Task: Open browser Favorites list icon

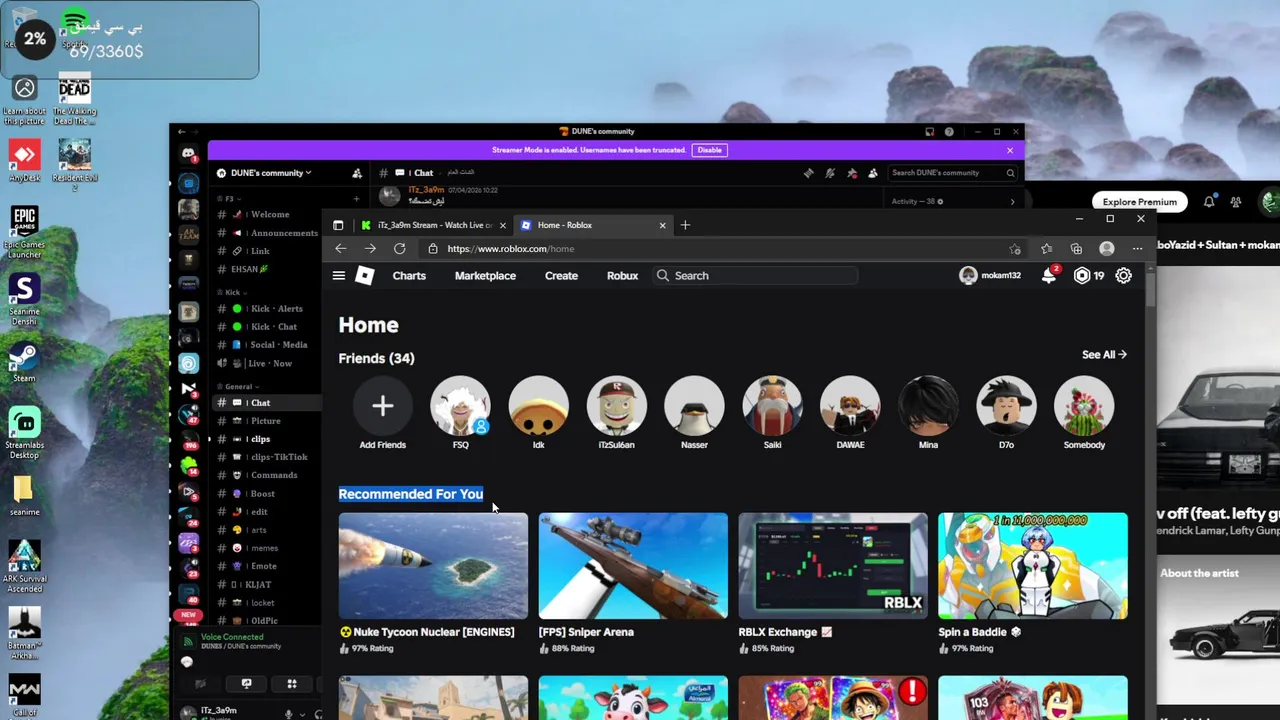Action: pyautogui.click(x=1046, y=249)
